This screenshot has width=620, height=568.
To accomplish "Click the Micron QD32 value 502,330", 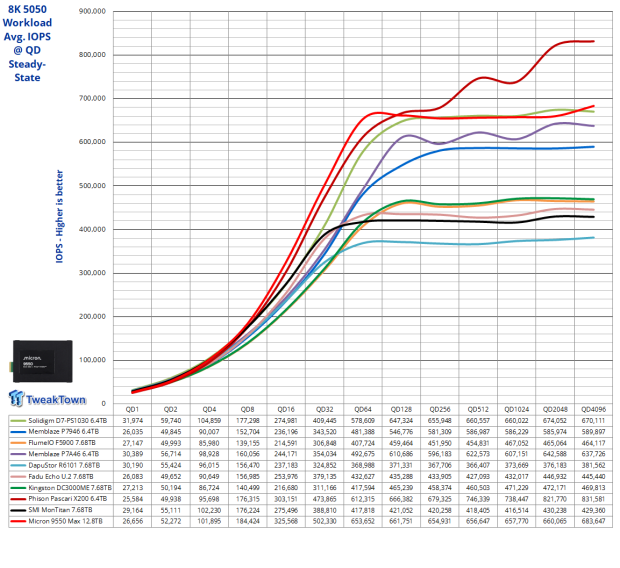I will click(324, 521).
